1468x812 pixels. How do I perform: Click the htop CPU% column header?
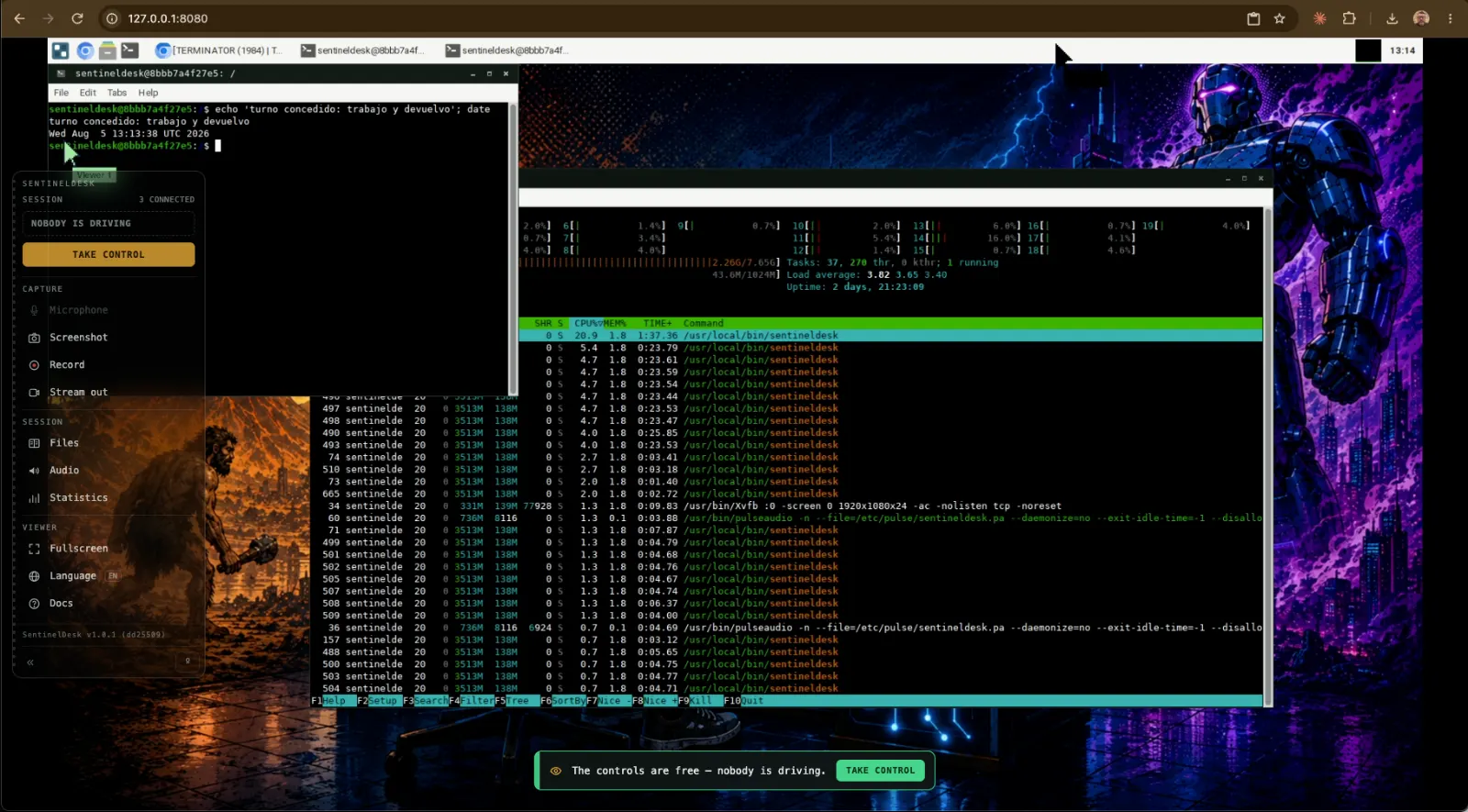tap(585, 323)
